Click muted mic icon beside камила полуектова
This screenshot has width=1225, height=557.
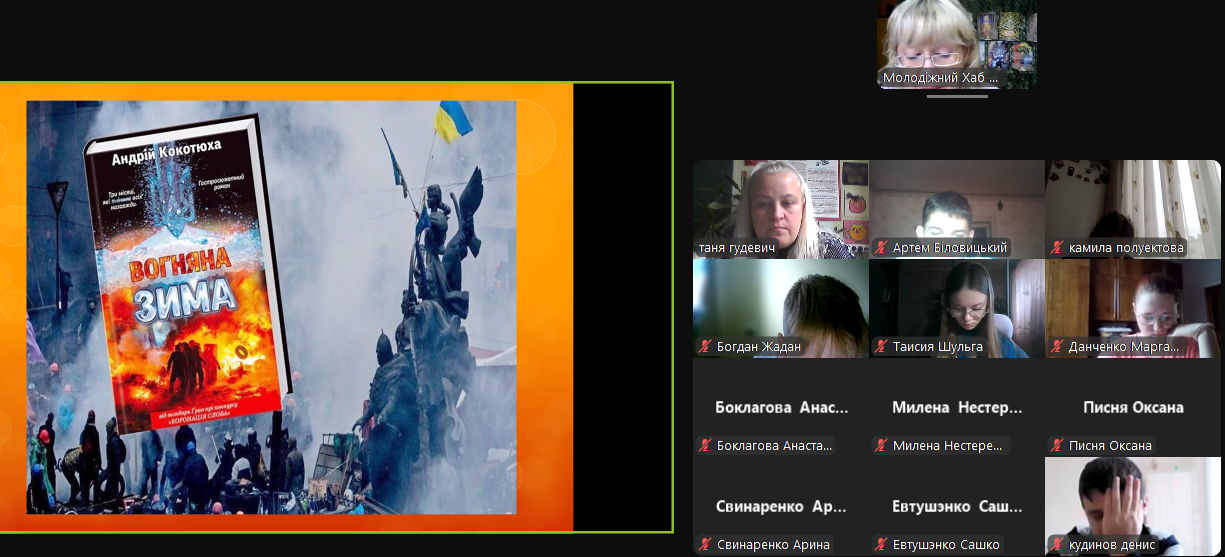pos(1057,248)
